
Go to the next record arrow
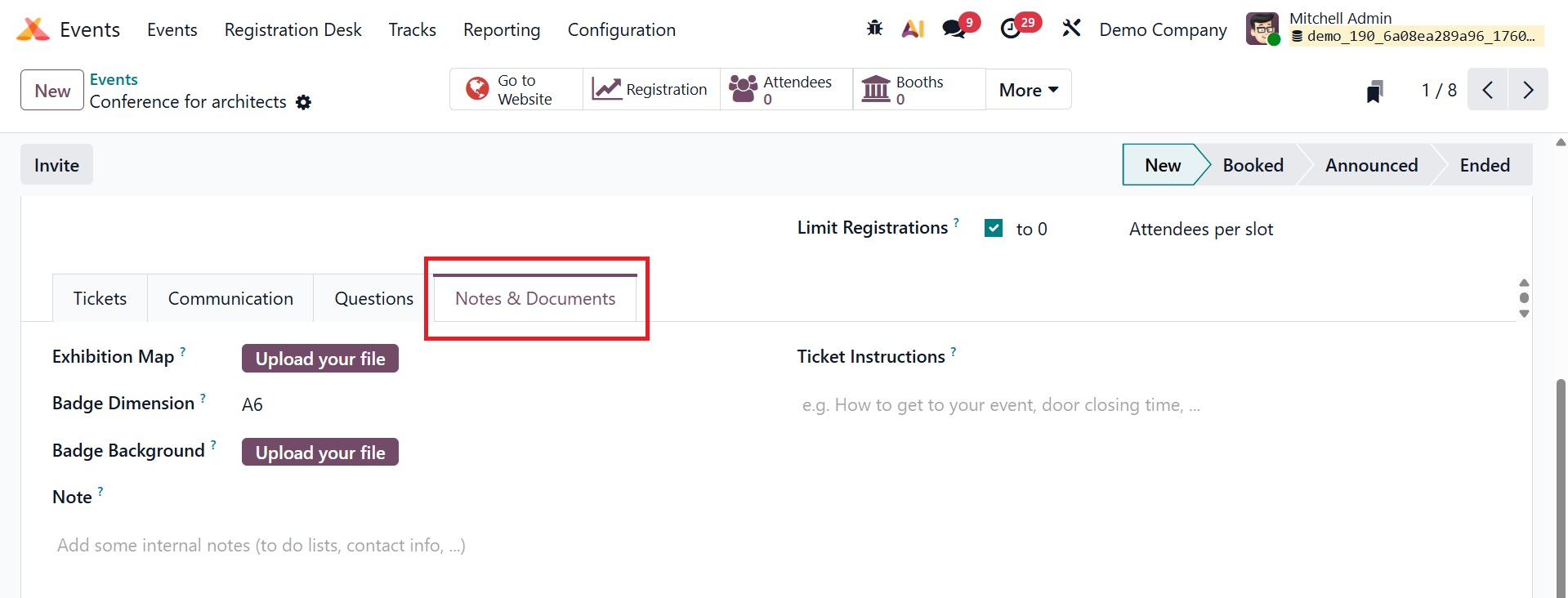pyautogui.click(x=1528, y=90)
